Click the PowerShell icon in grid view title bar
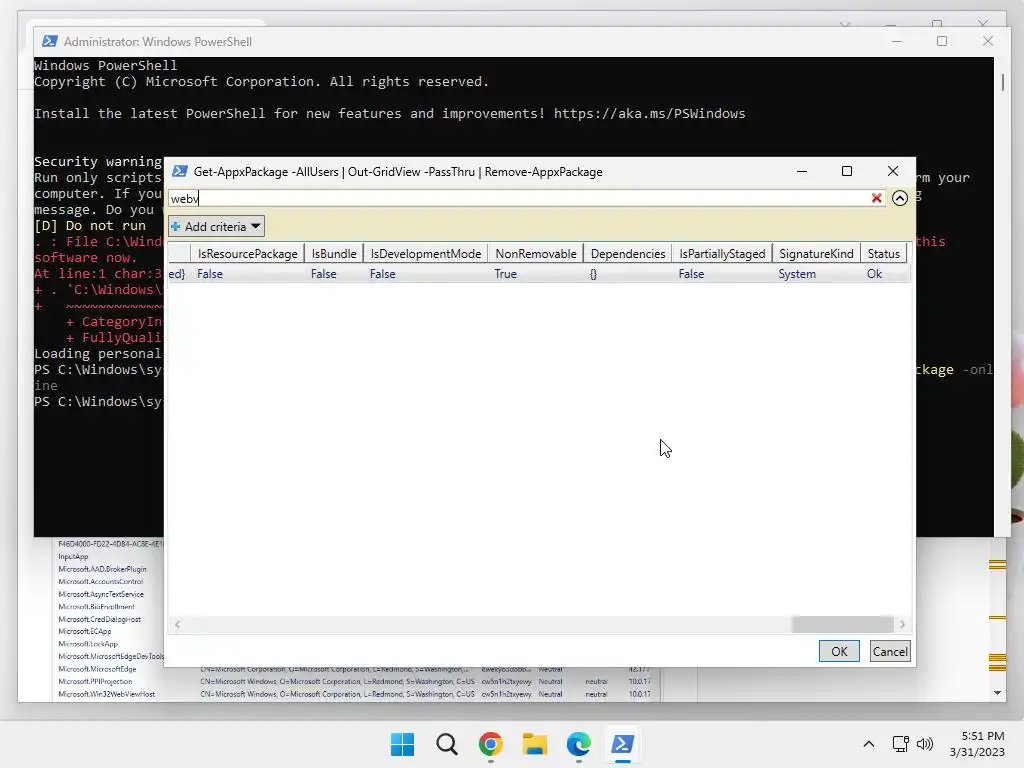 (x=180, y=171)
